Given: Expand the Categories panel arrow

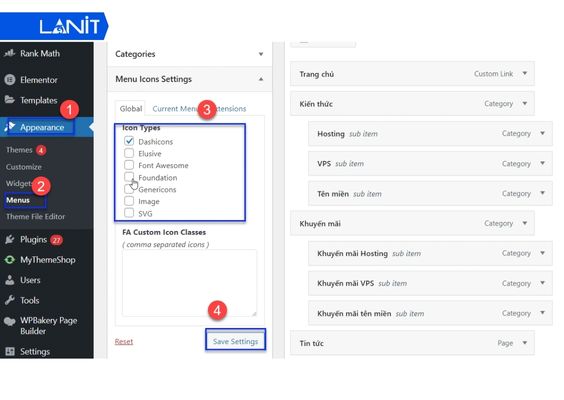Looking at the screenshot, I should click(x=261, y=54).
